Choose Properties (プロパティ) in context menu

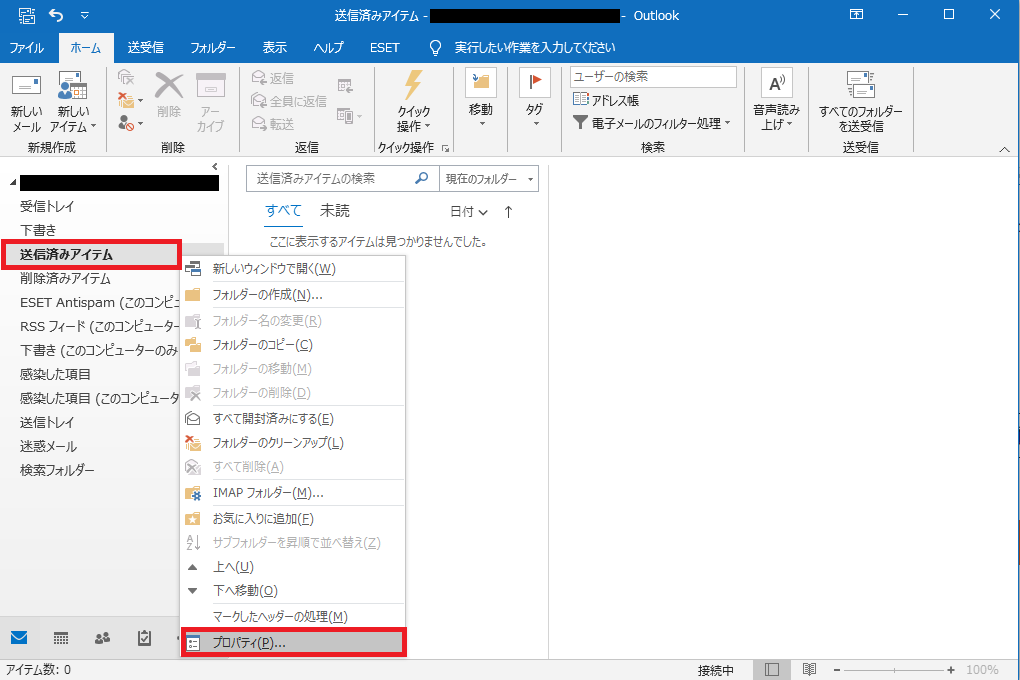click(x=293, y=642)
